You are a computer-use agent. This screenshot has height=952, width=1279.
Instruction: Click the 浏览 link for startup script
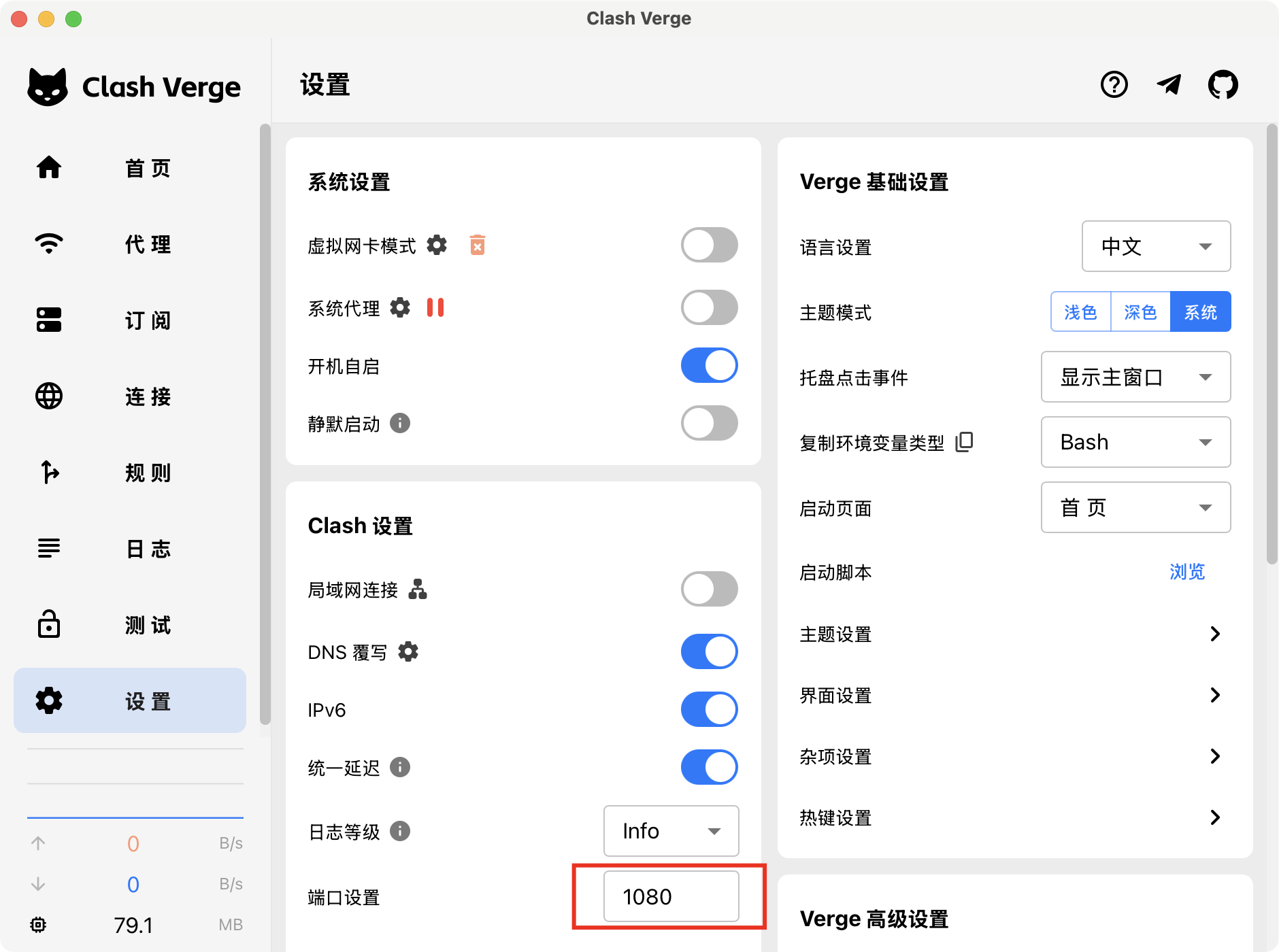pyautogui.click(x=1187, y=572)
